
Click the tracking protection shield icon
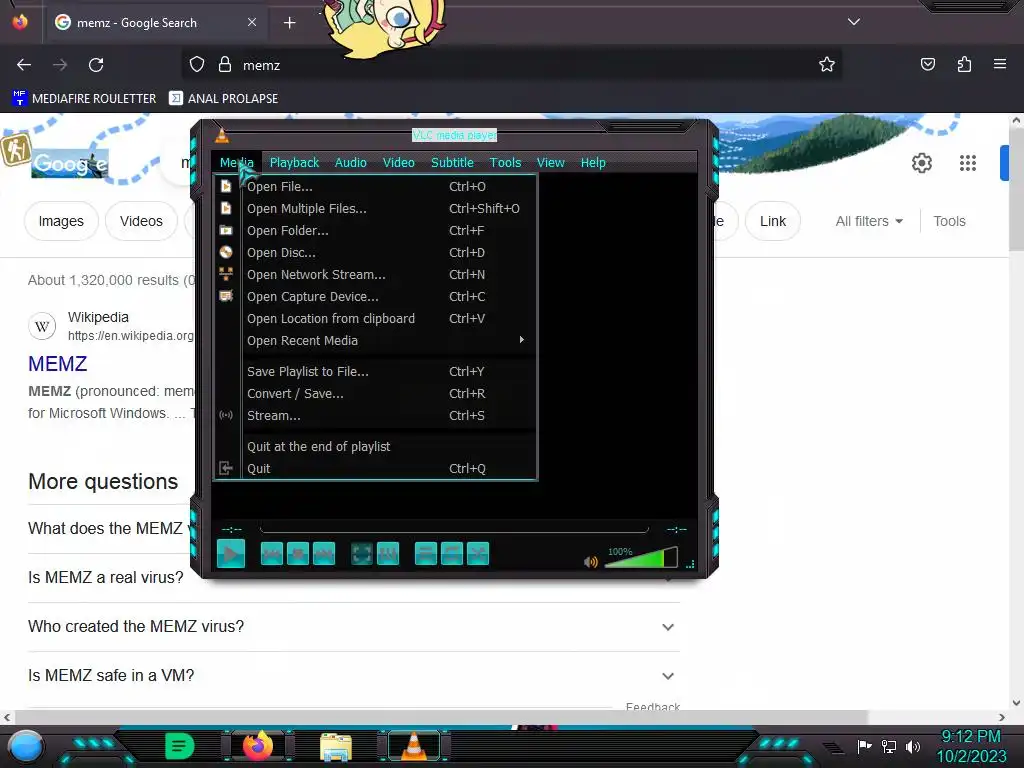(x=197, y=65)
